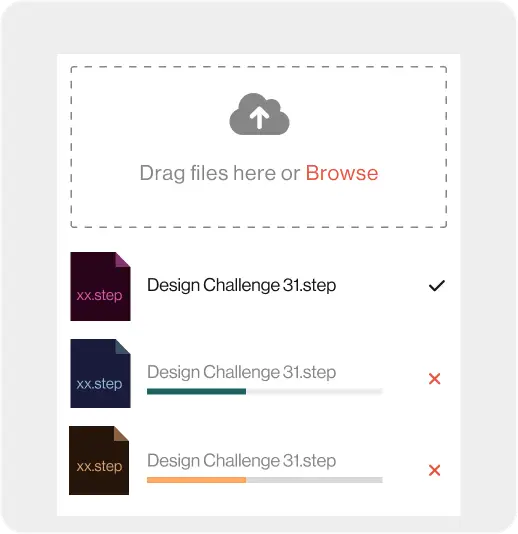
Task: Click the filled green progress bar segment
Action: coord(197,392)
